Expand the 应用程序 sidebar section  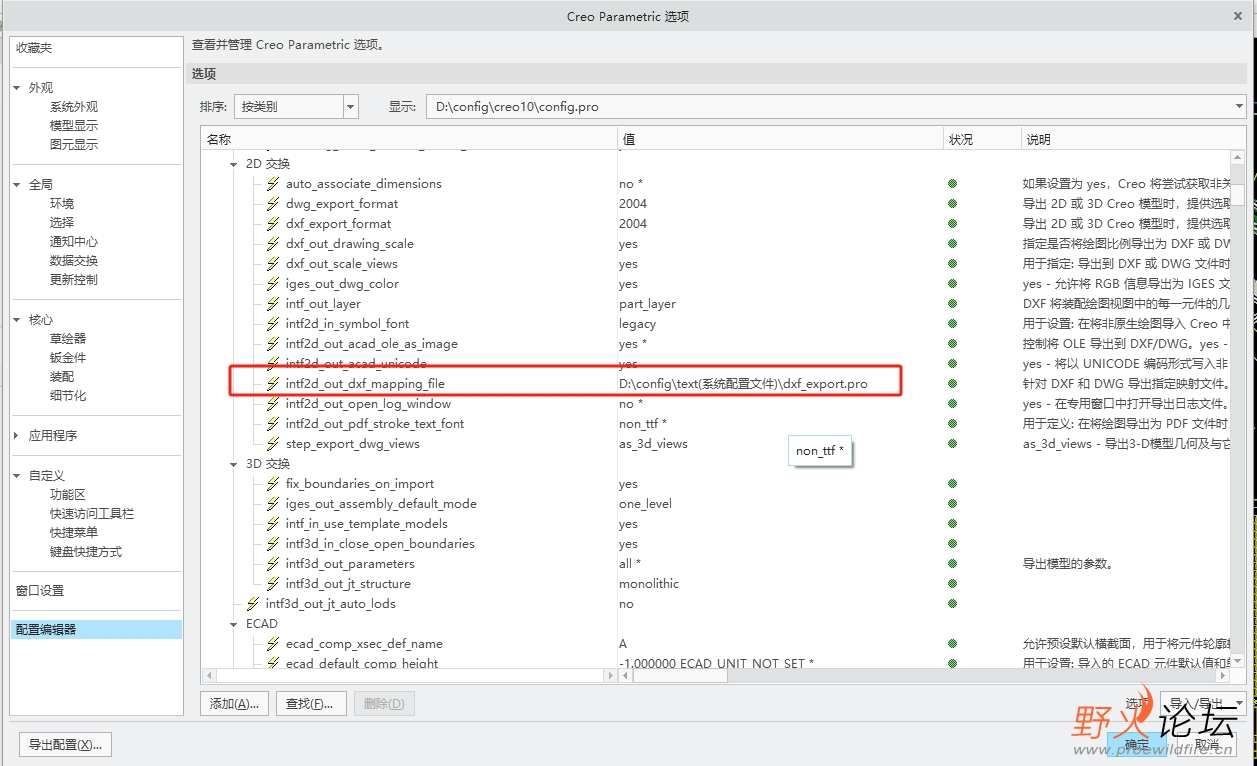point(18,436)
